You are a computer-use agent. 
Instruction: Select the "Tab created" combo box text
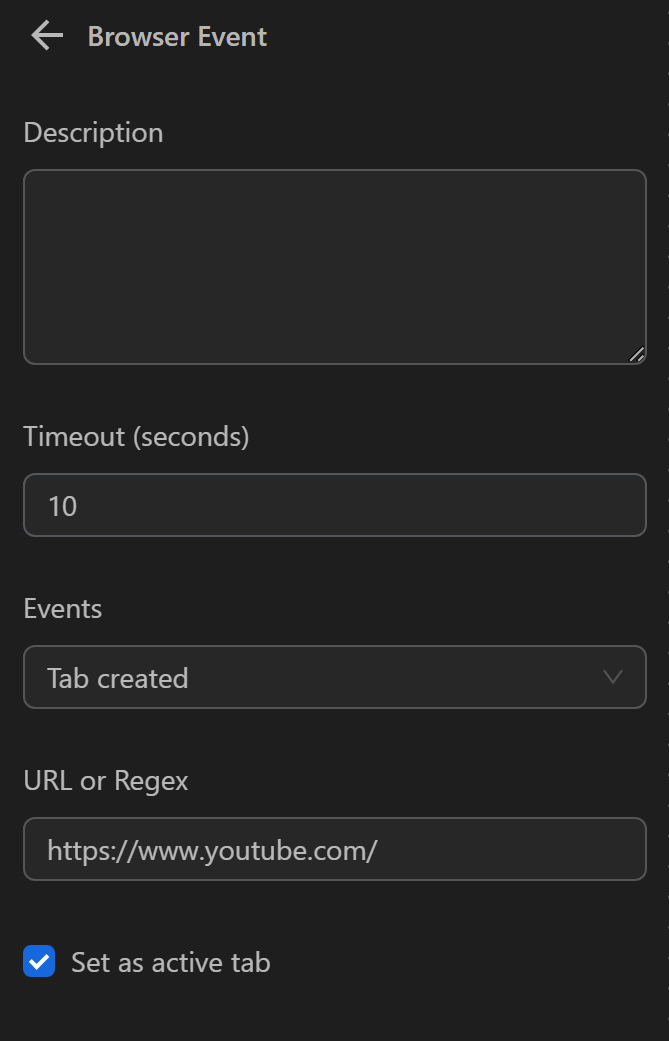118,678
